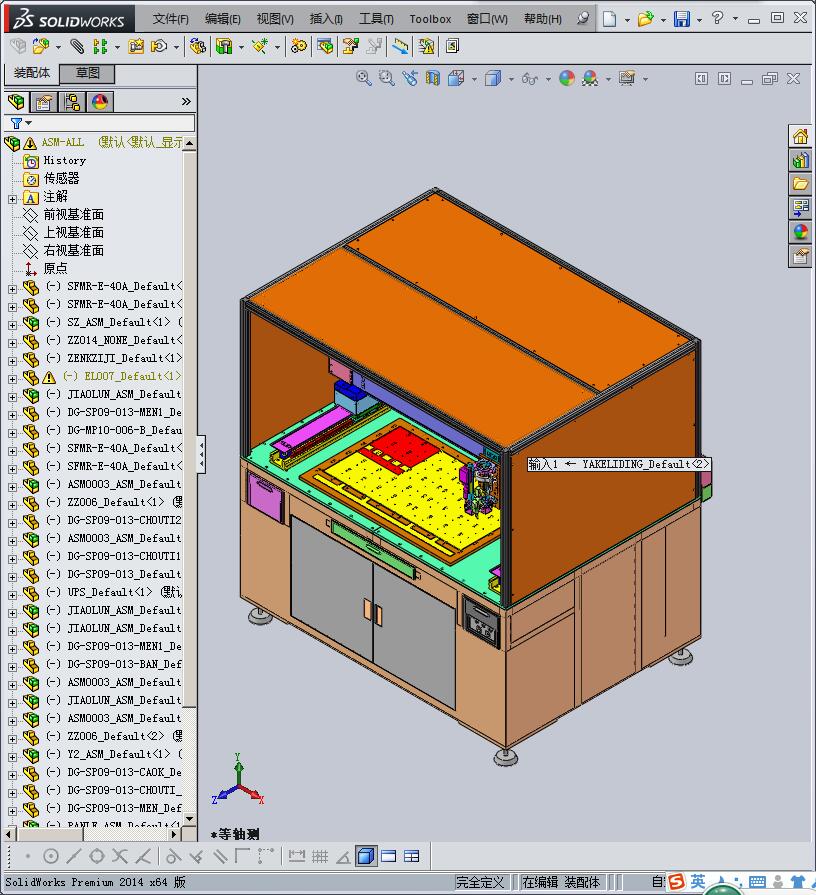The image size is (816, 895).
Task: Select 前视基准面 in the tree
Action: tap(74, 215)
